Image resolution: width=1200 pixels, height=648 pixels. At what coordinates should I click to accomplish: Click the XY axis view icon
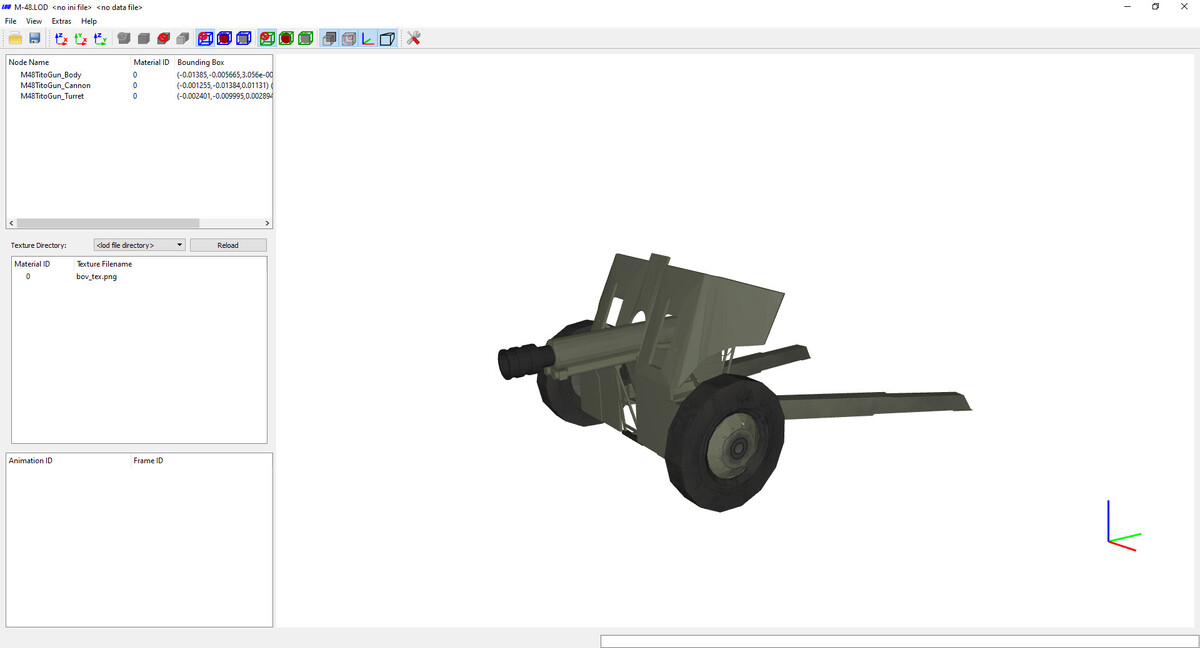pyautogui.click(x=81, y=38)
